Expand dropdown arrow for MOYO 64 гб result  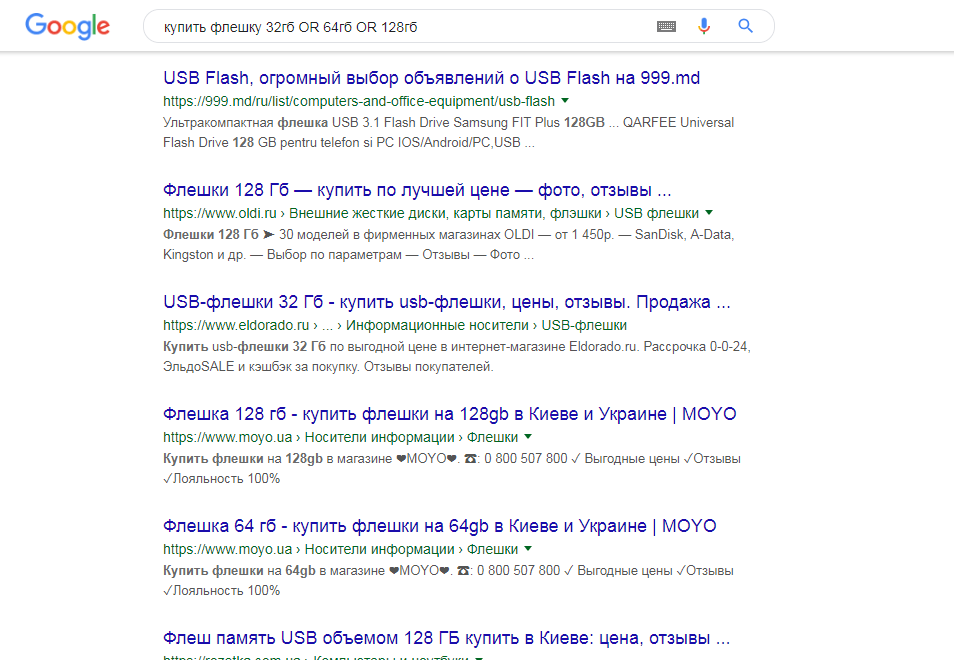click(528, 548)
